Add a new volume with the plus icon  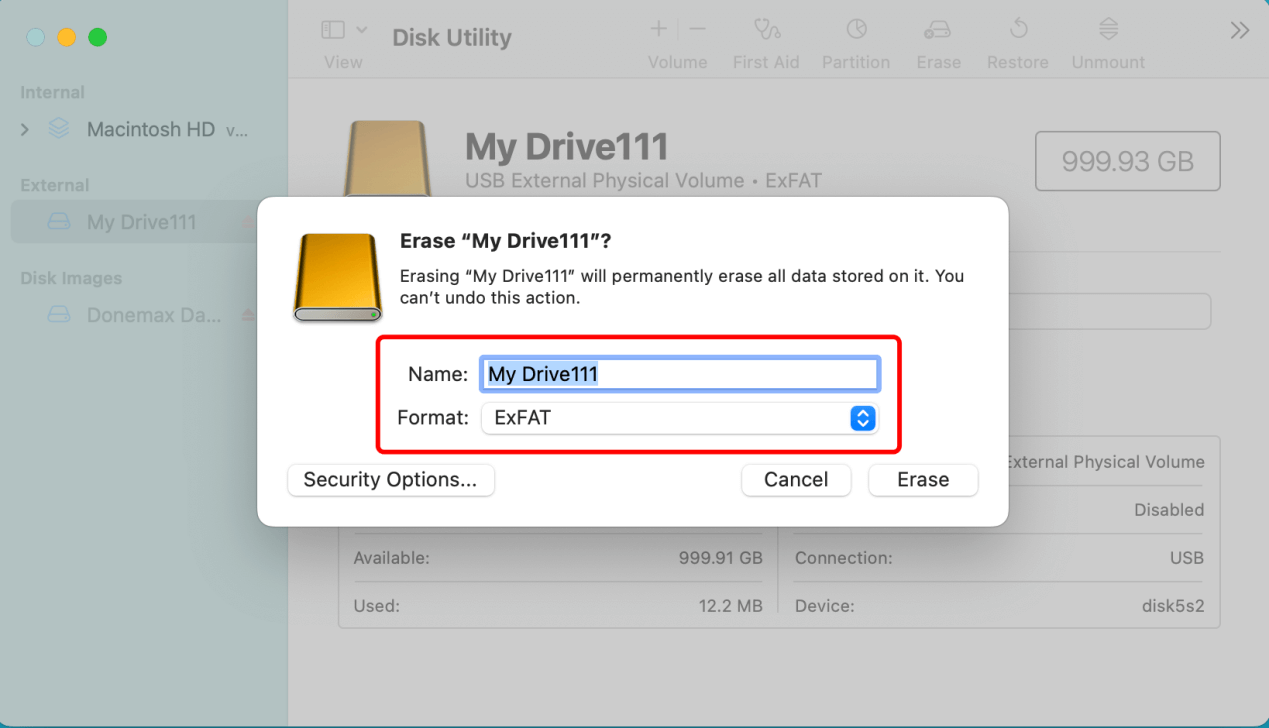point(657,29)
